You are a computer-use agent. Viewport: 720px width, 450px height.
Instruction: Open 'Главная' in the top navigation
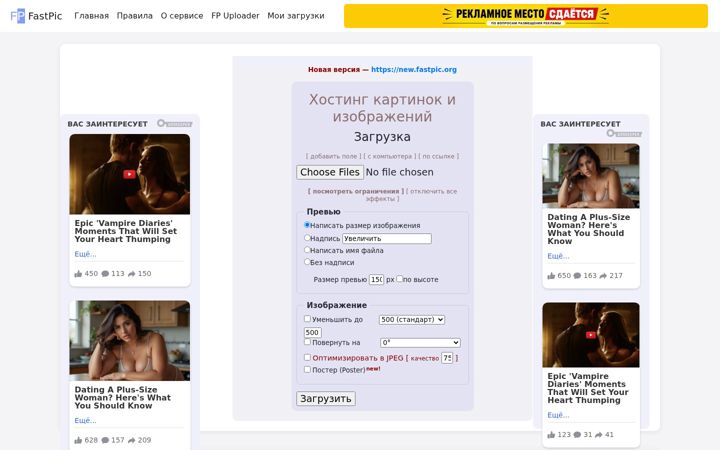pos(91,16)
